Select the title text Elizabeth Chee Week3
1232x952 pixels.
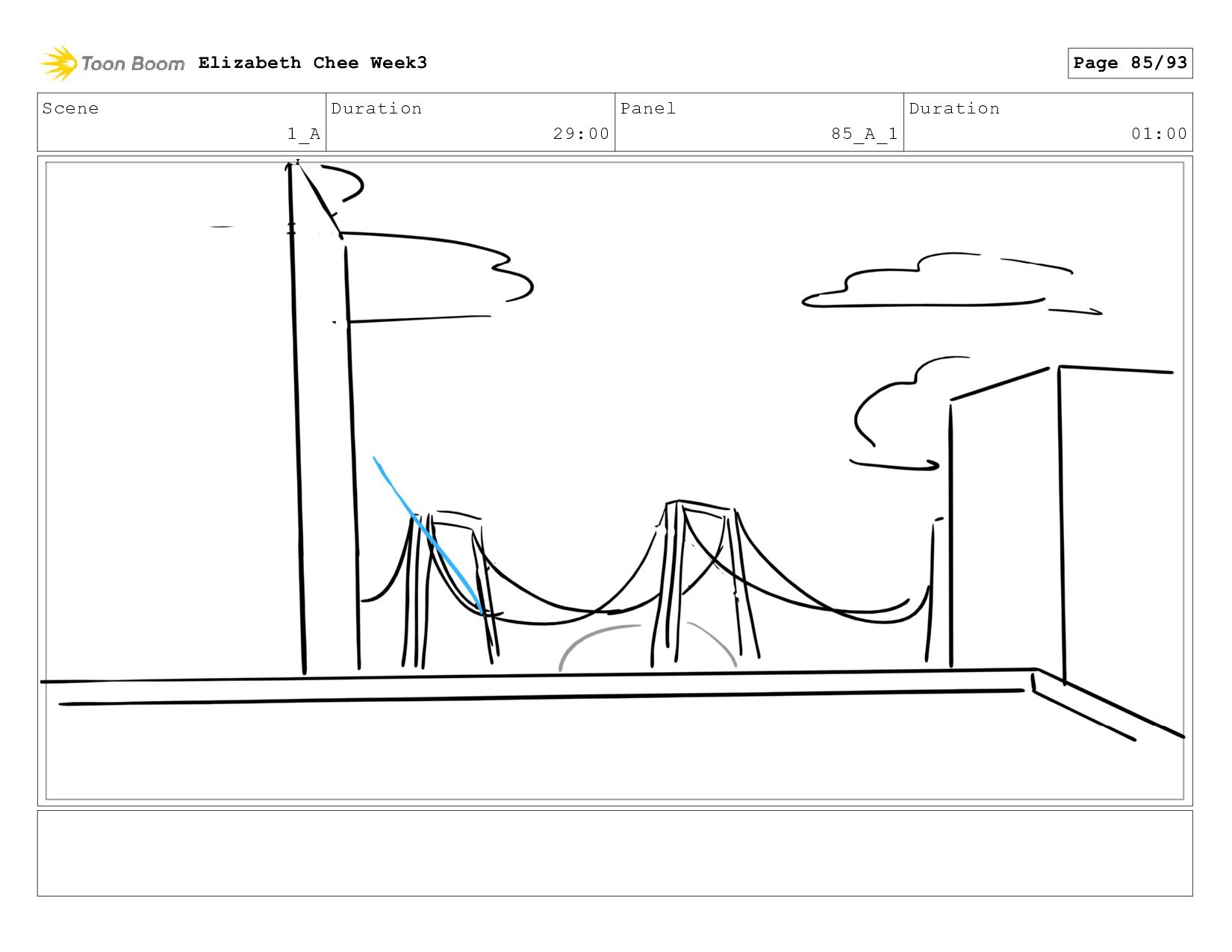point(313,63)
